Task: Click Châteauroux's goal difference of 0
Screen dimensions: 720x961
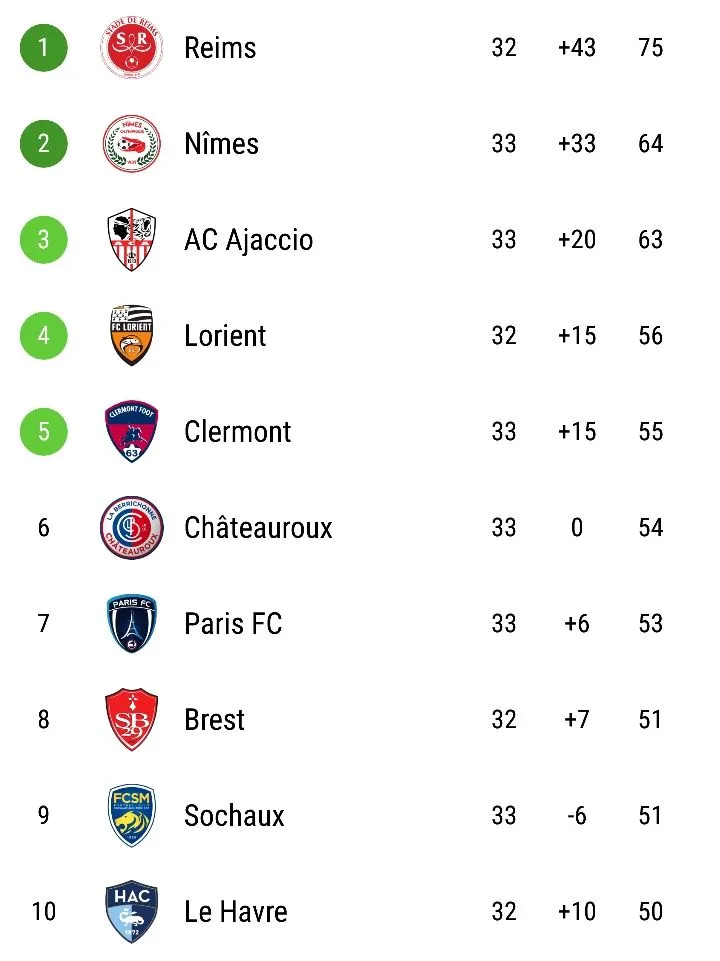Action: 577,528
